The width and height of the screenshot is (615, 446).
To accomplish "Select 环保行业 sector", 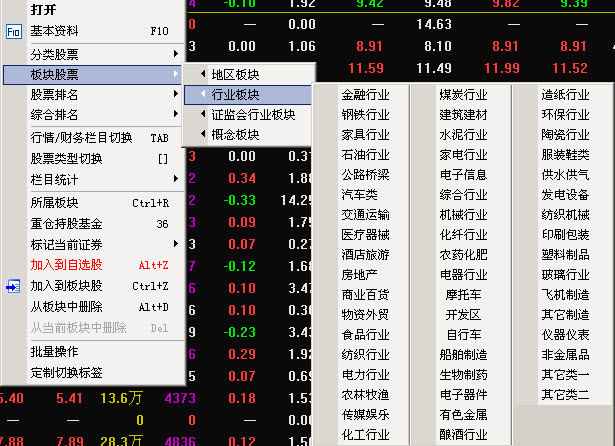I will [x=565, y=115].
